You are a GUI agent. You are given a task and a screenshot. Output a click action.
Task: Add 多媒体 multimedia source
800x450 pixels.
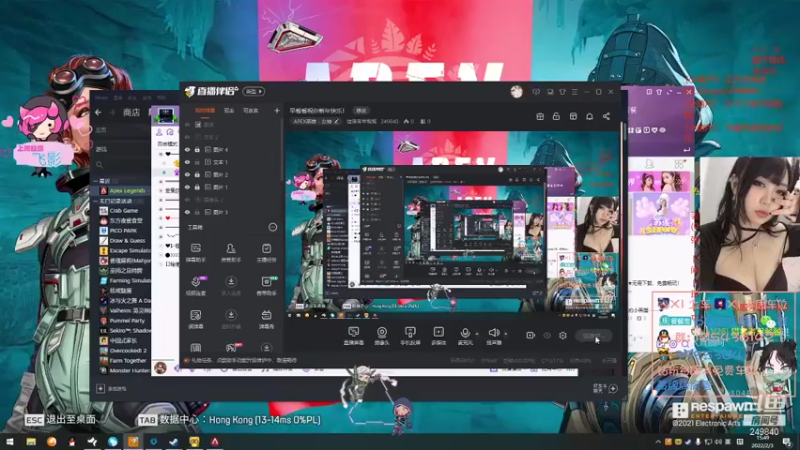[438, 336]
